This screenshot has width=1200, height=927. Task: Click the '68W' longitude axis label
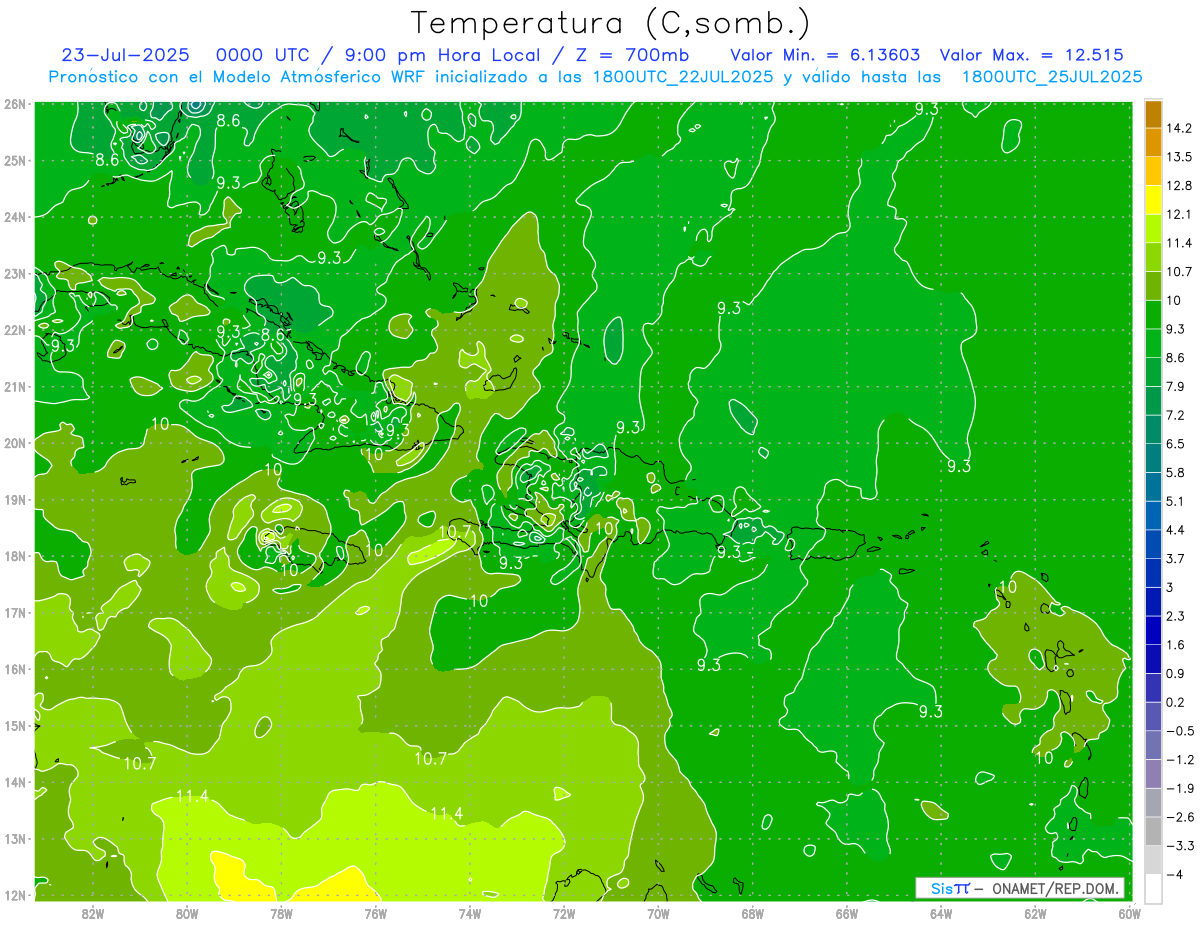752,913
